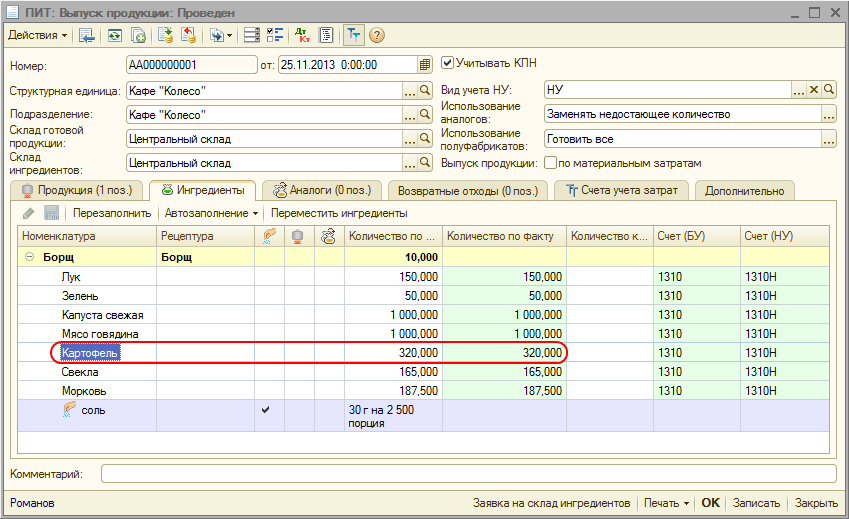This screenshot has height=519, width=849.
Task: Open the help question mark icon
Action: 377,36
